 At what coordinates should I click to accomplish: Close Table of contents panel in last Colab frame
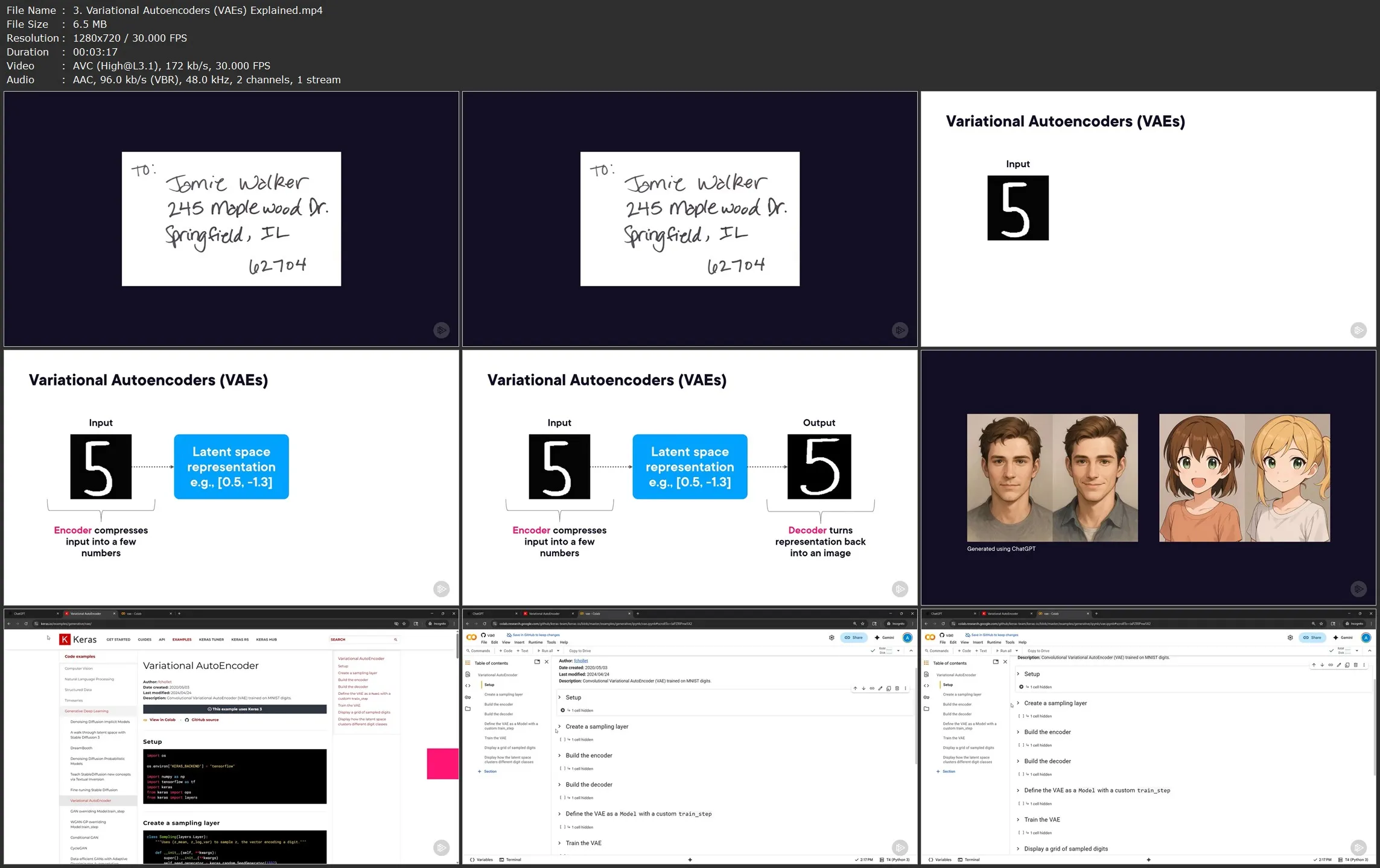1005,662
